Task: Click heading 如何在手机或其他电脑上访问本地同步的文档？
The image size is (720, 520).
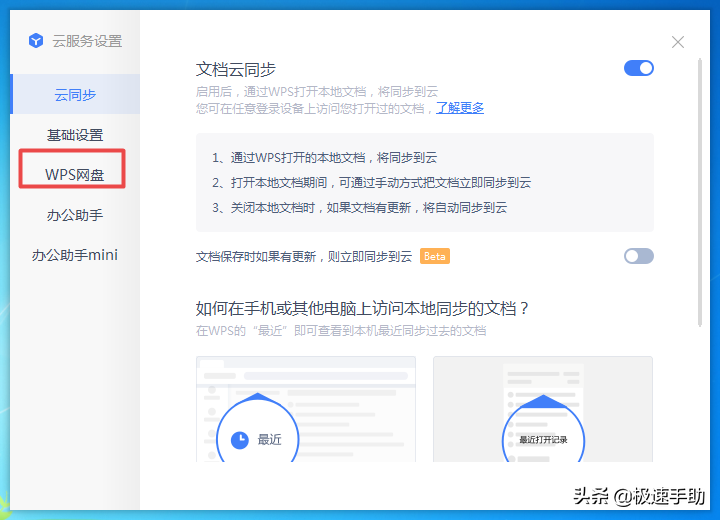Action: click(x=363, y=308)
